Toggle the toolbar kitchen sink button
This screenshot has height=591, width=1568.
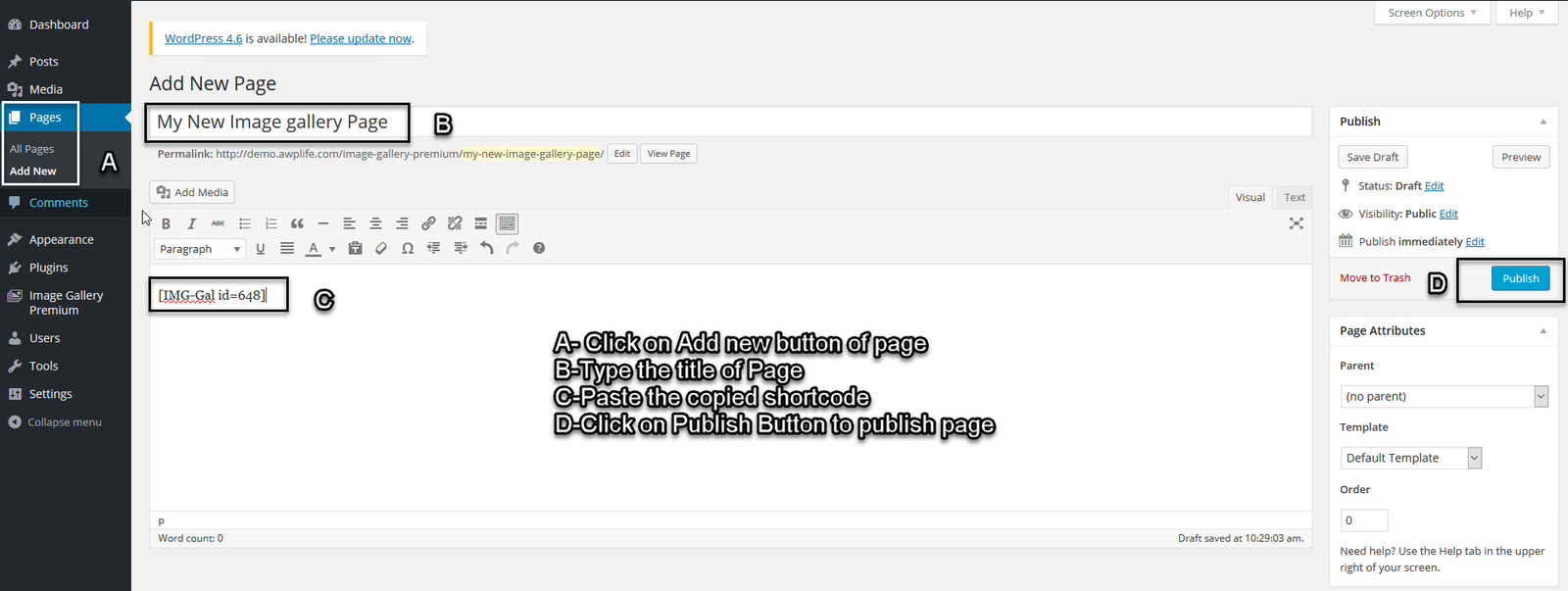tap(507, 223)
